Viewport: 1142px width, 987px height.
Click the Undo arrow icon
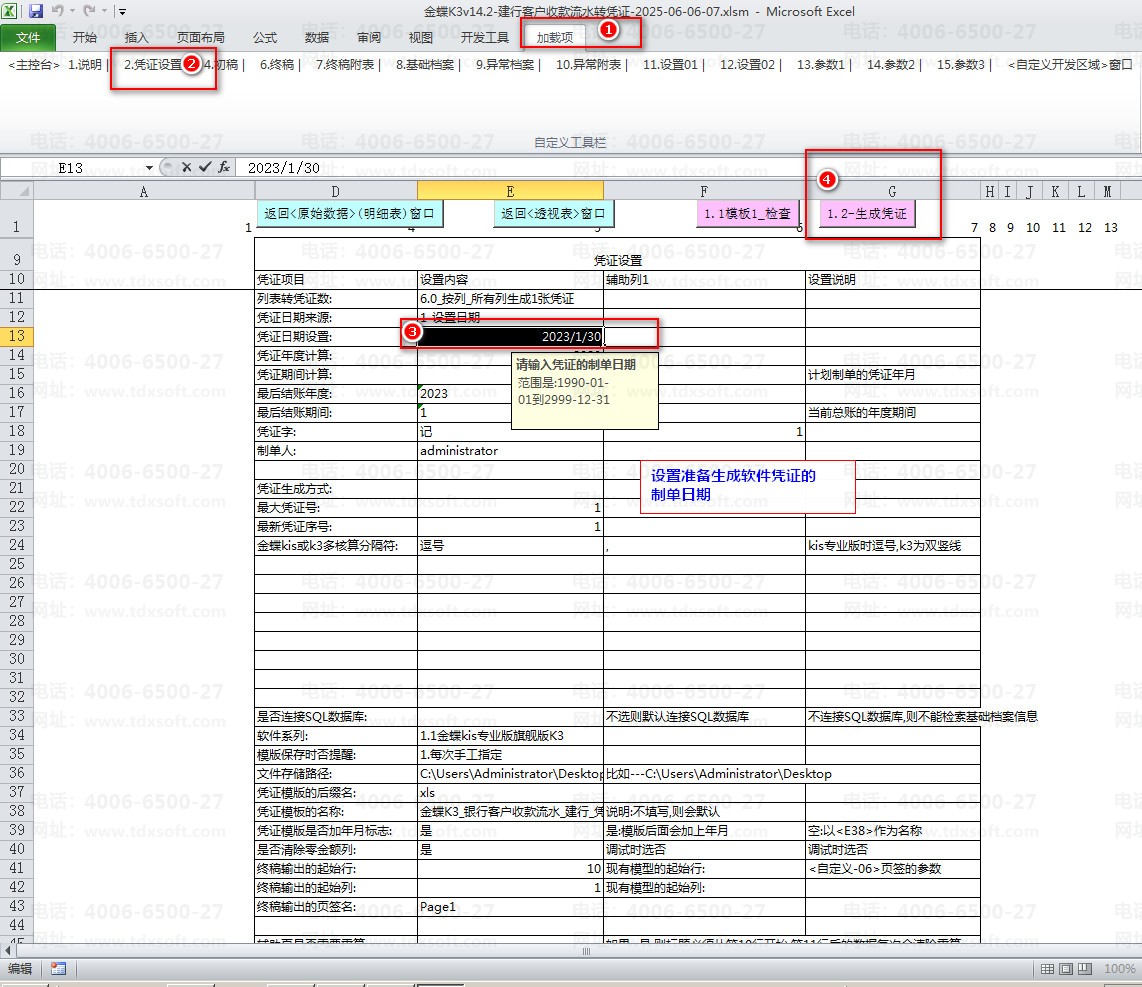58,12
